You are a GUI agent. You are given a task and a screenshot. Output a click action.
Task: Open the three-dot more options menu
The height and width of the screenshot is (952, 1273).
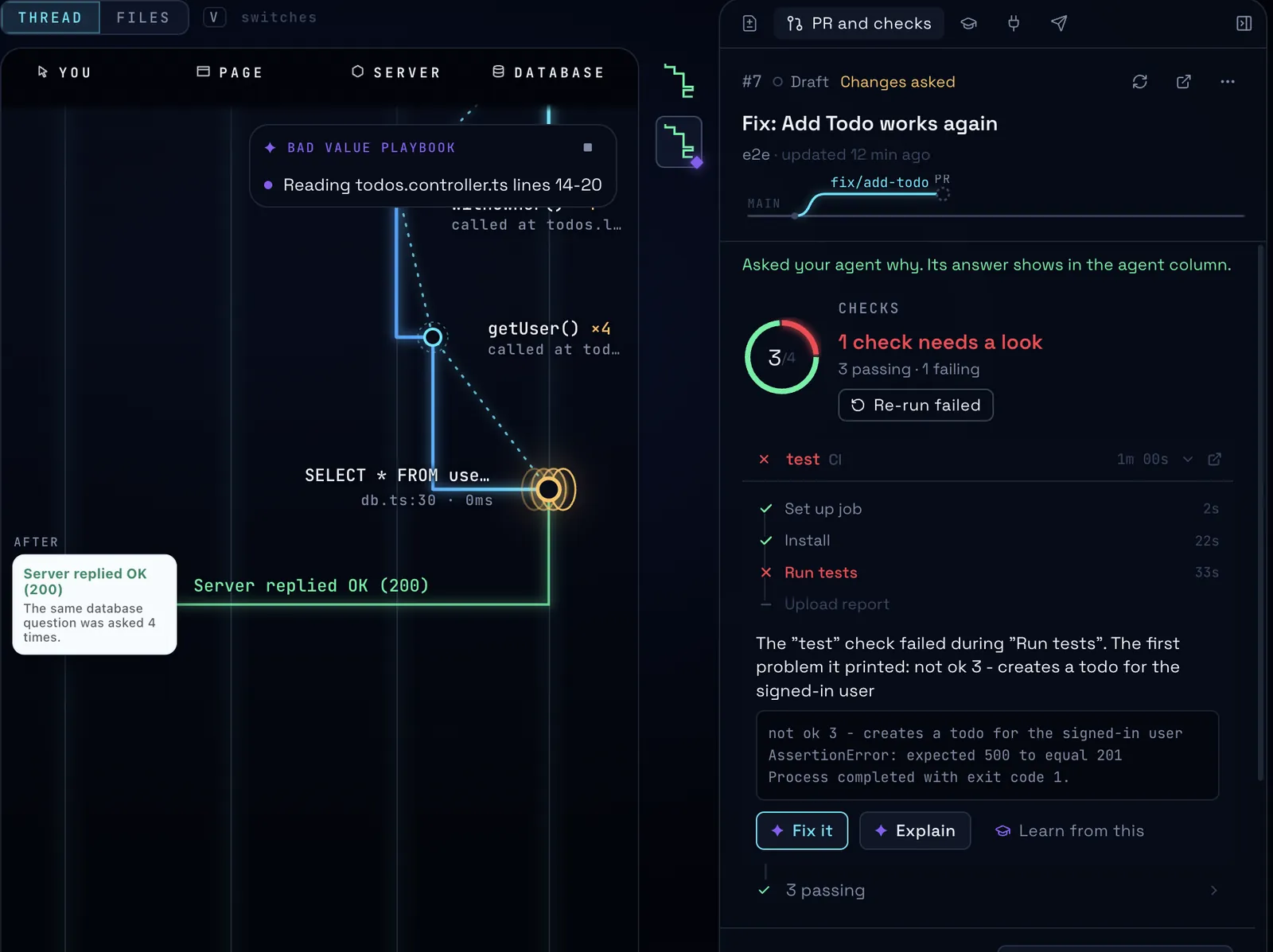[1228, 82]
